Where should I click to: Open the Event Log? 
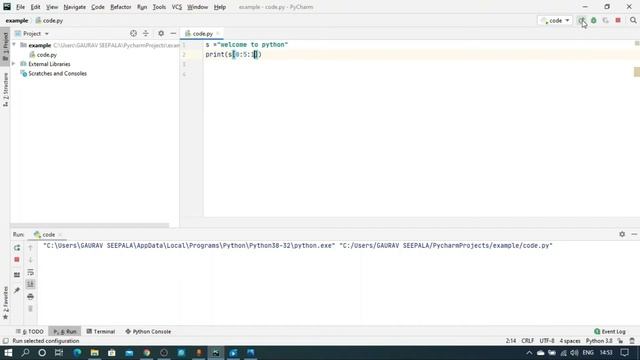(x=610, y=331)
